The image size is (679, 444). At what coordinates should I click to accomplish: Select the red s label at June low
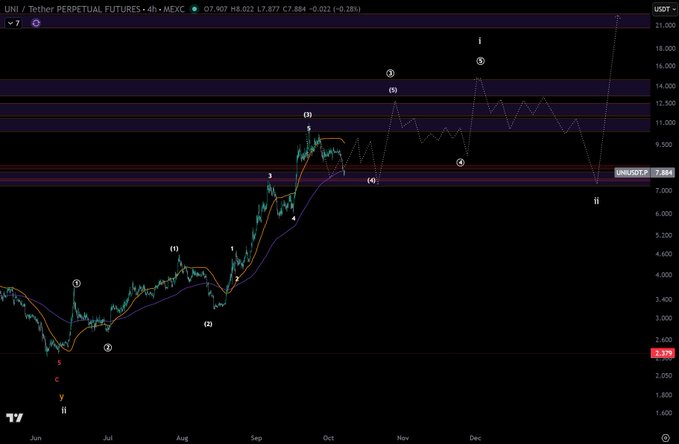(x=59, y=363)
